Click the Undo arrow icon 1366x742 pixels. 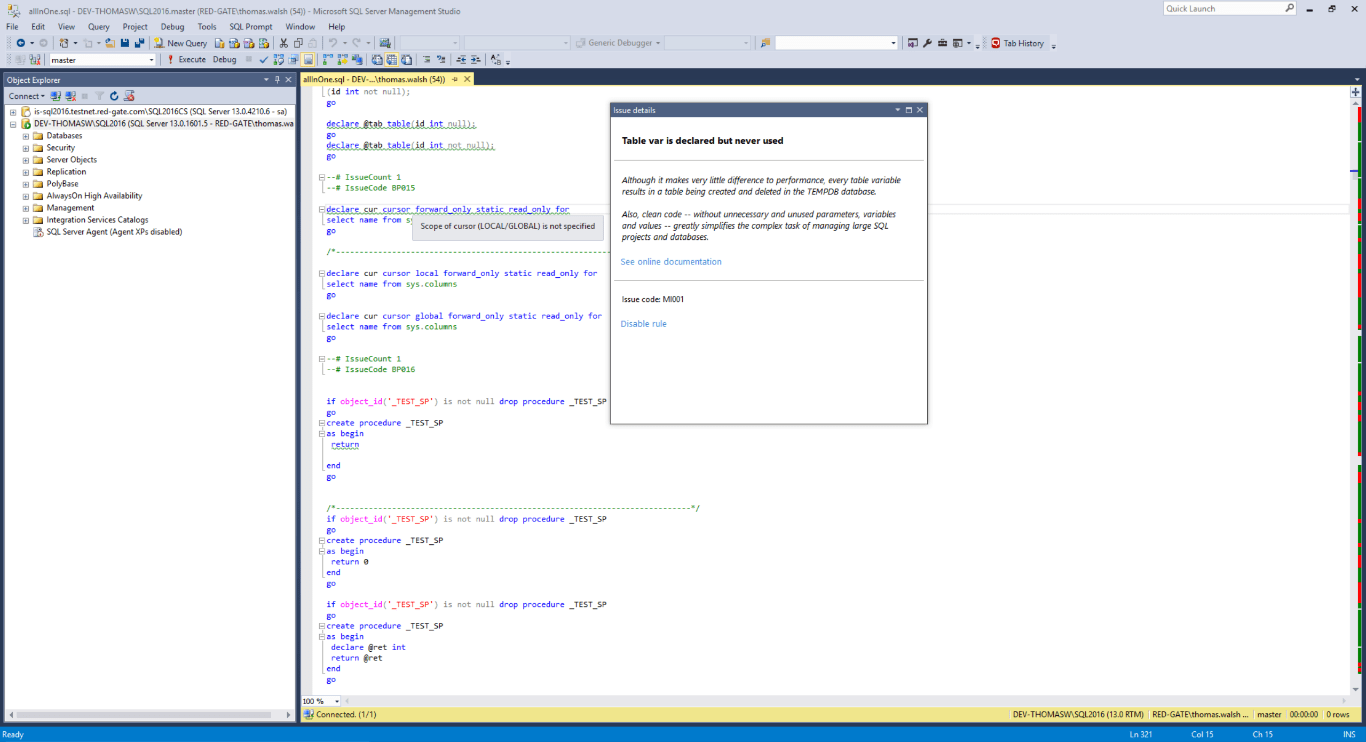(x=333, y=43)
